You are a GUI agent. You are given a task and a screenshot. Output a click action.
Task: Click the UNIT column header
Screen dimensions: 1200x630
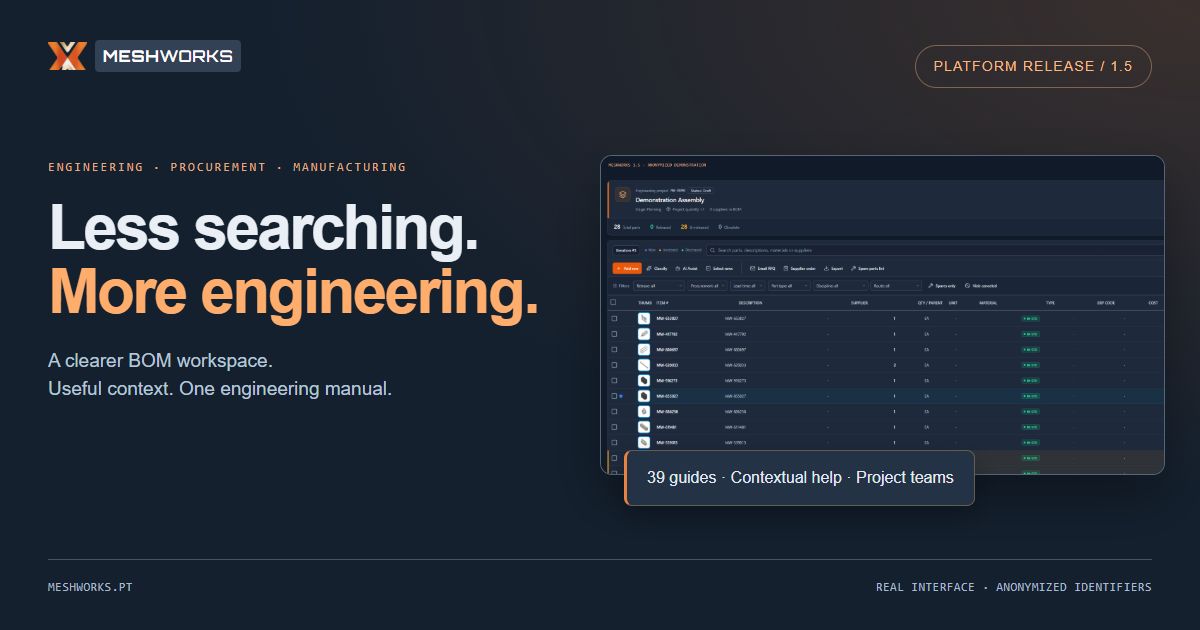pyautogui.click(x=953, y=302)
